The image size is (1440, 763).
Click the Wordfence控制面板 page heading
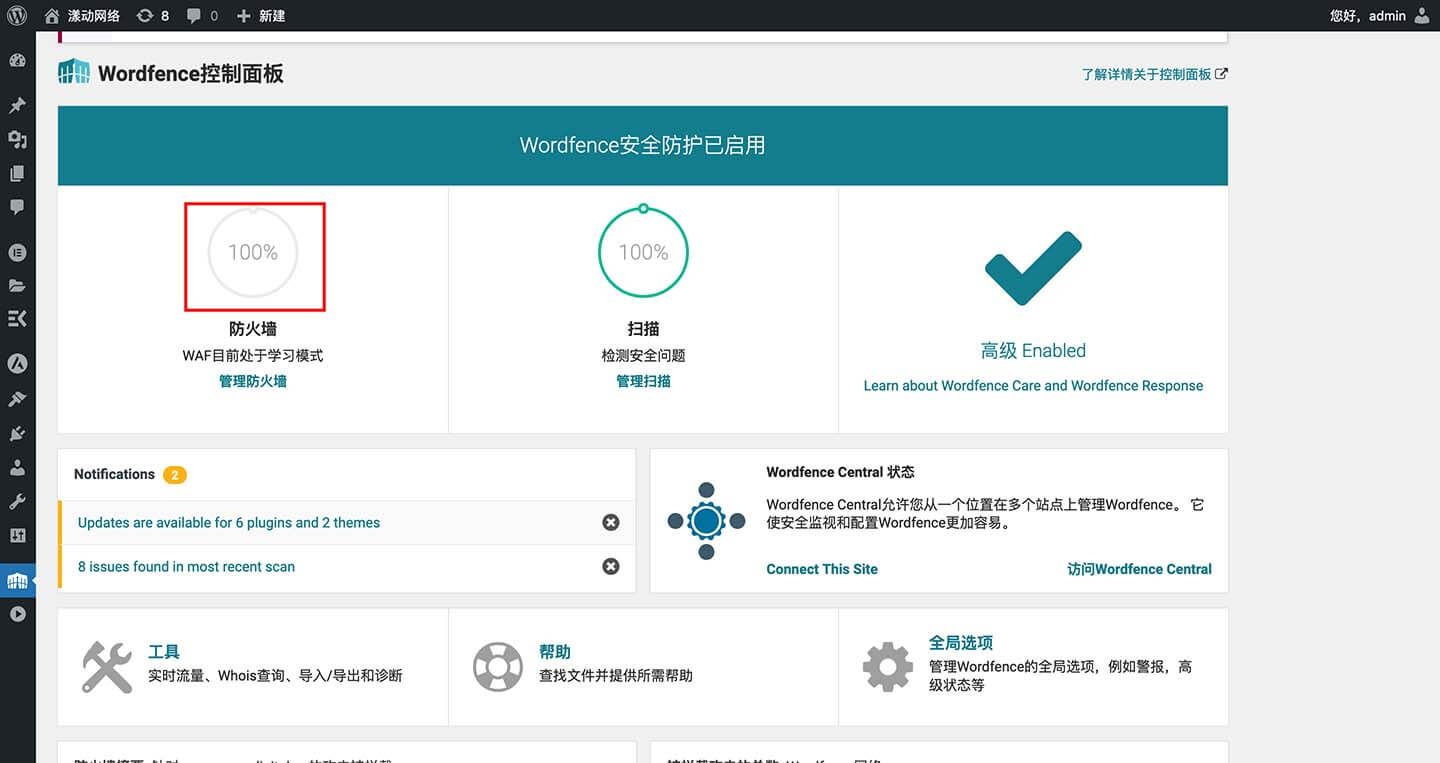191,73
